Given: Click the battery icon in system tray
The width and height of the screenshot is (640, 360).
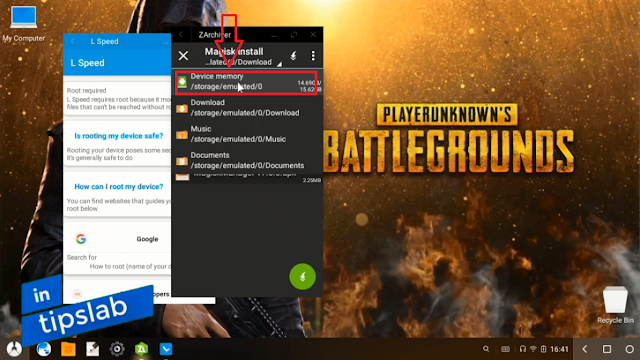Looking at the screenshot, I should (544, 349).
